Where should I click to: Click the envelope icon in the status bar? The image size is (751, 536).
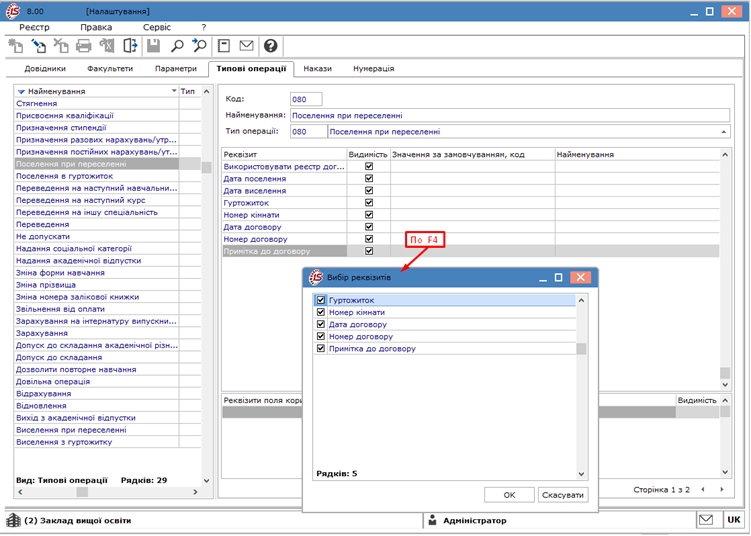tap(706, 520)
